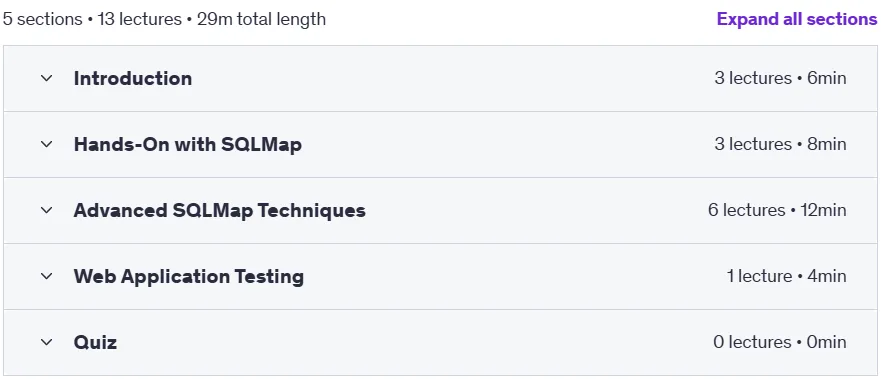The height and width of the screenshot is (379, 881).
Task: Toggle the Quiz section chevron arrow
Action: pos(47,342)
